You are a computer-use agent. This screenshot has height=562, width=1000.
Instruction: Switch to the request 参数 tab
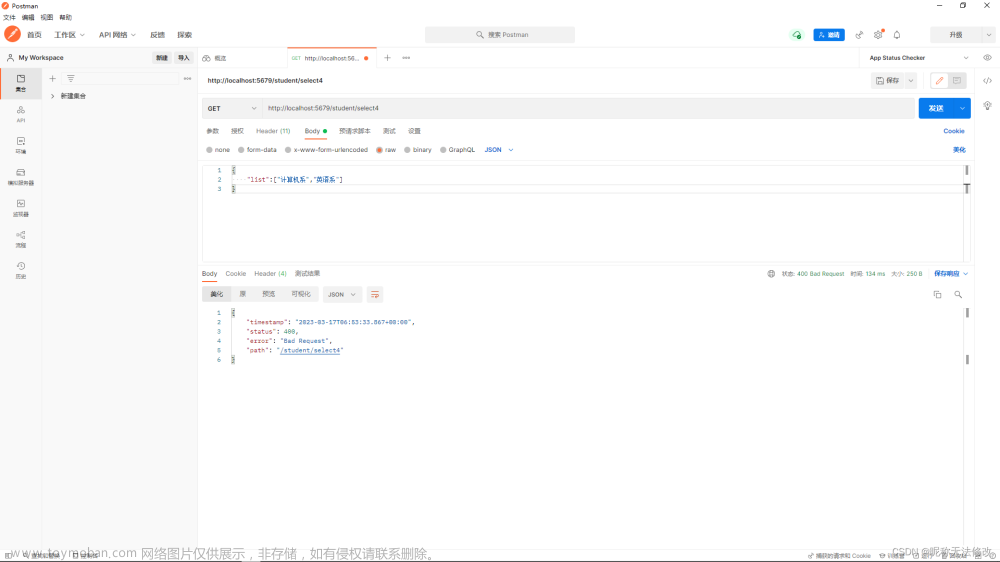point(212,131)
